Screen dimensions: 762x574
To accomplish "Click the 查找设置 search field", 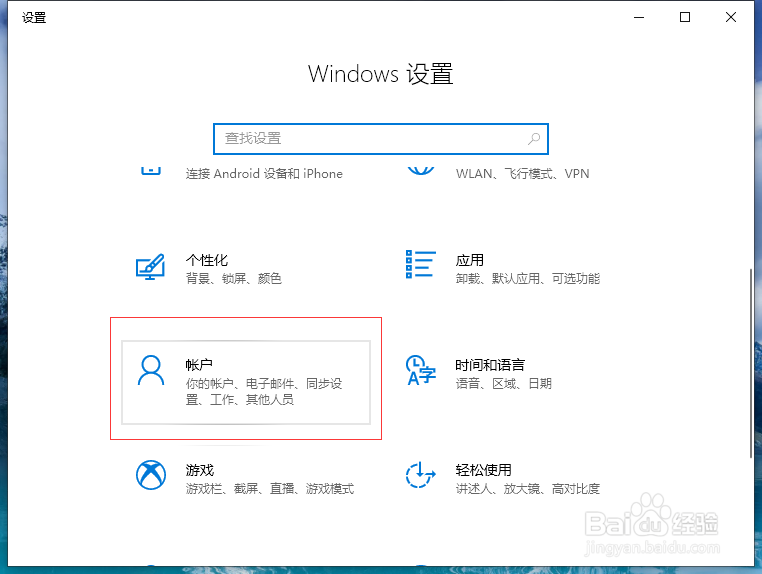I will point(381,139).
